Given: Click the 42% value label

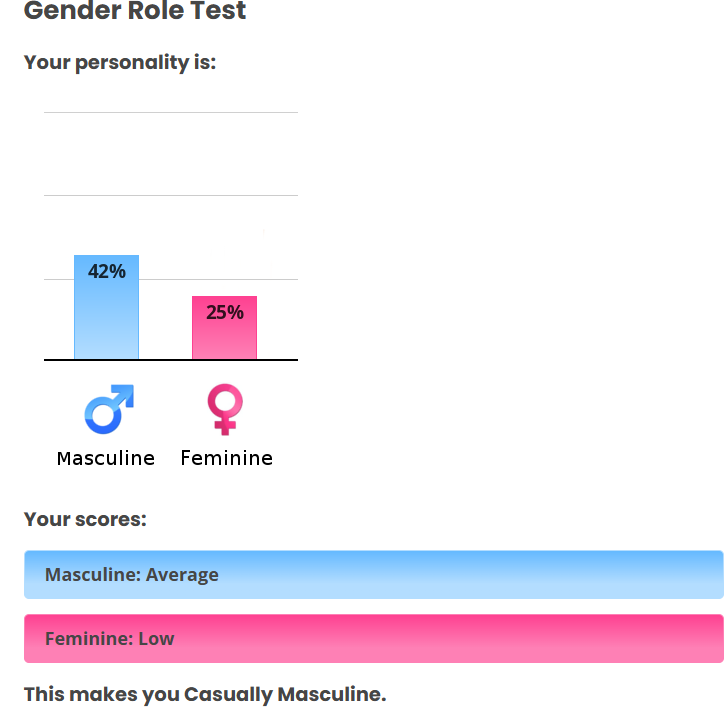Looking at the screenshot, I should pos(107,271).
